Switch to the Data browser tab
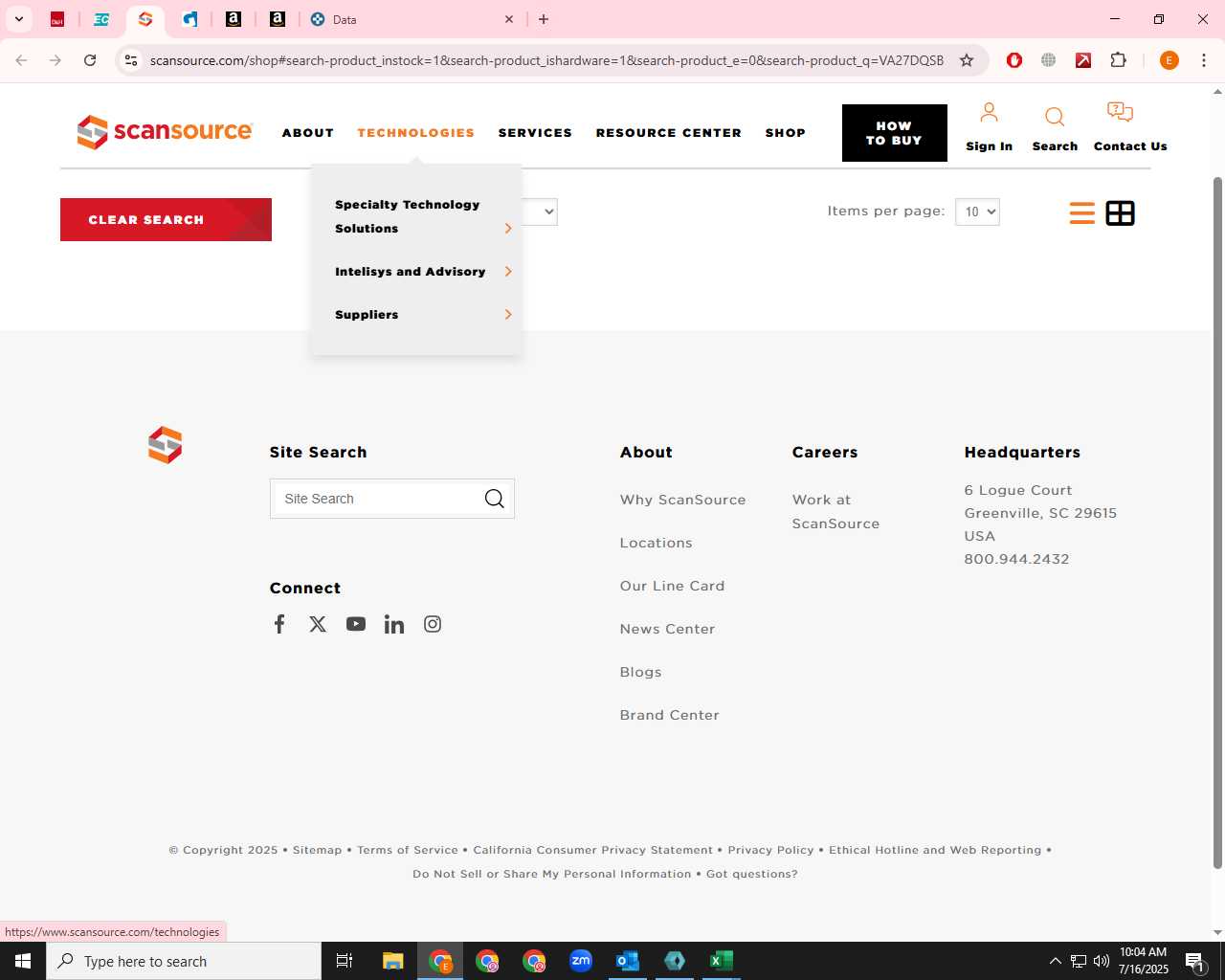 412,19
